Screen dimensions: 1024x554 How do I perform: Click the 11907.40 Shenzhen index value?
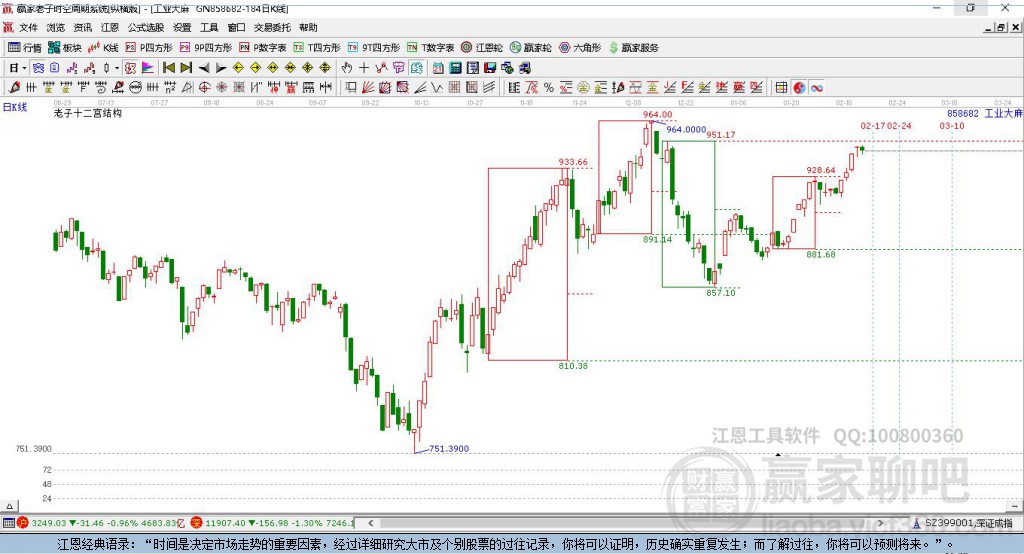tap(225, 523)
